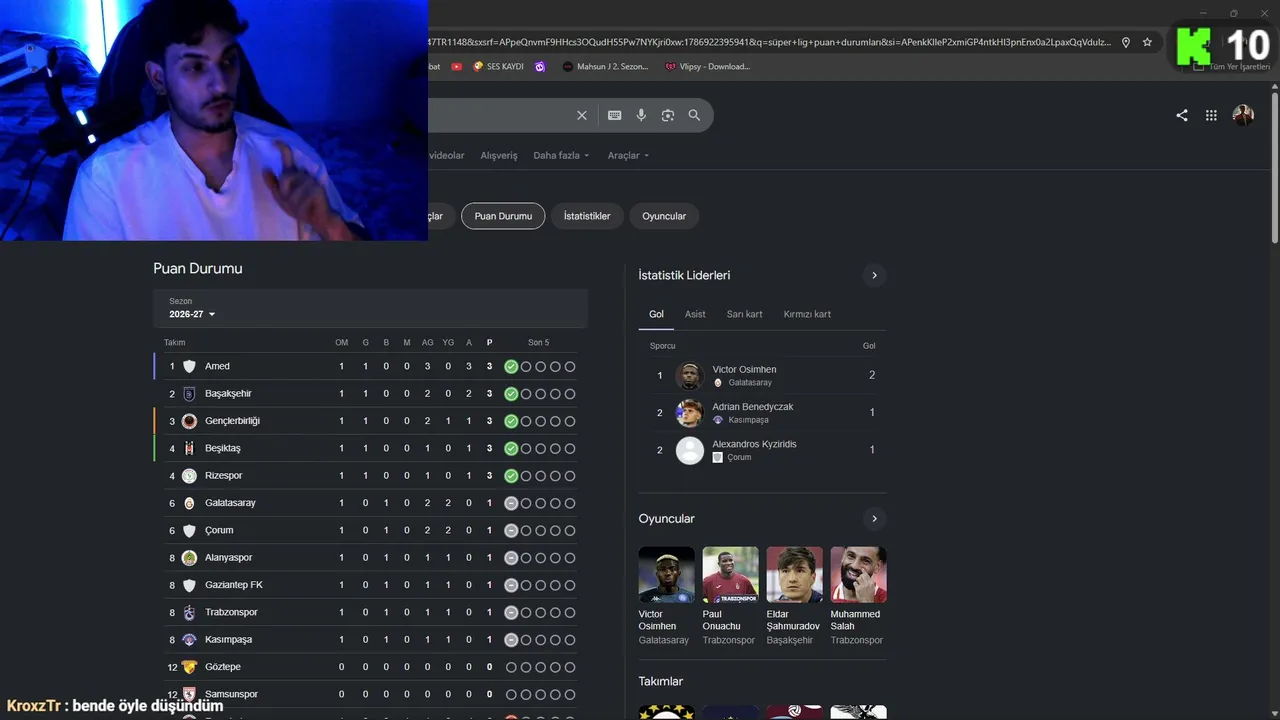Click the Başakşehir team logo

pos(189,394)
